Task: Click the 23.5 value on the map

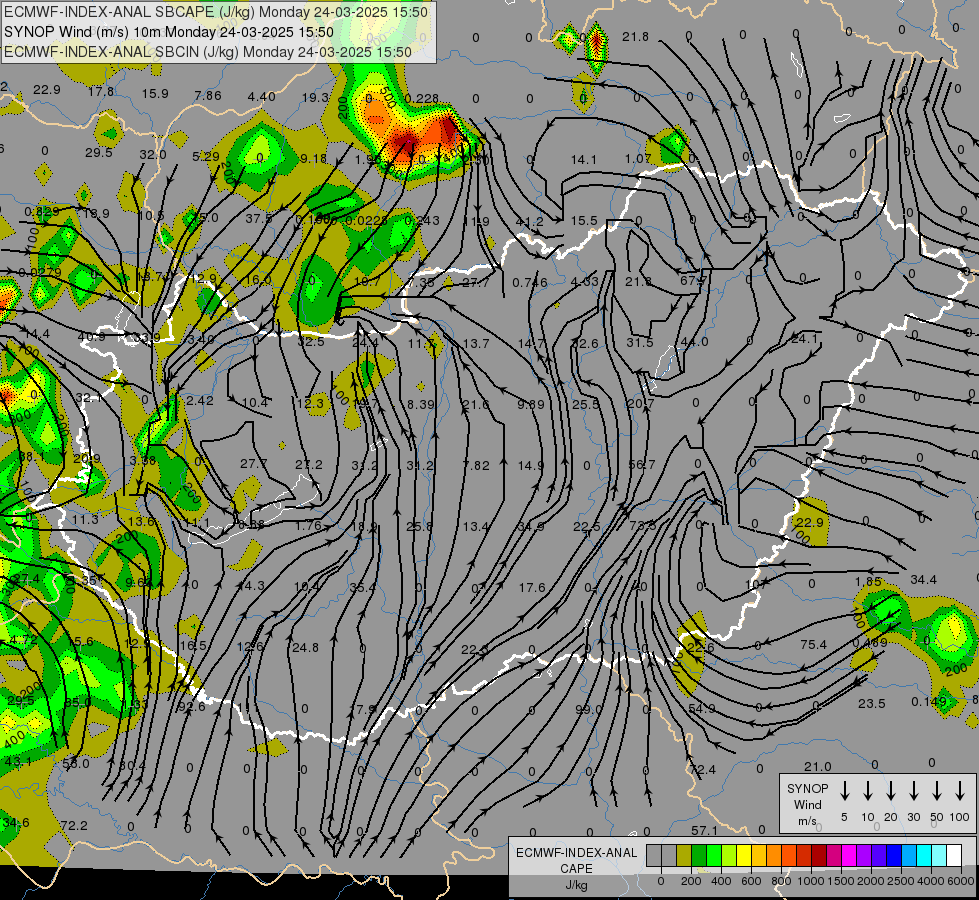Action: (x=872, y=704)
